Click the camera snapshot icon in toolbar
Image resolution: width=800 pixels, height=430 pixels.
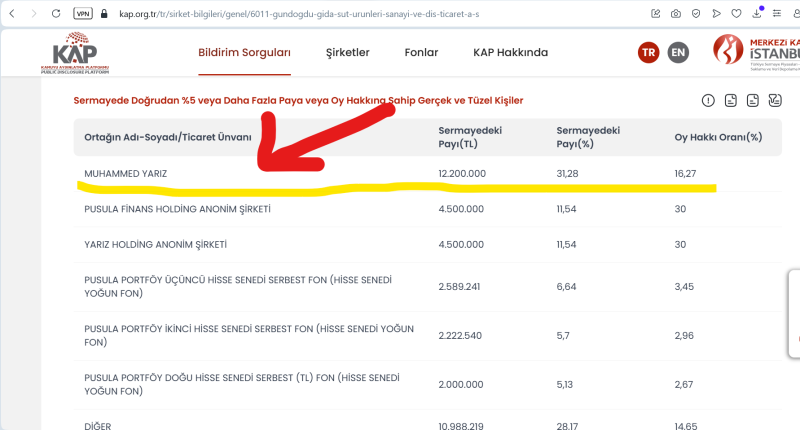676,14
